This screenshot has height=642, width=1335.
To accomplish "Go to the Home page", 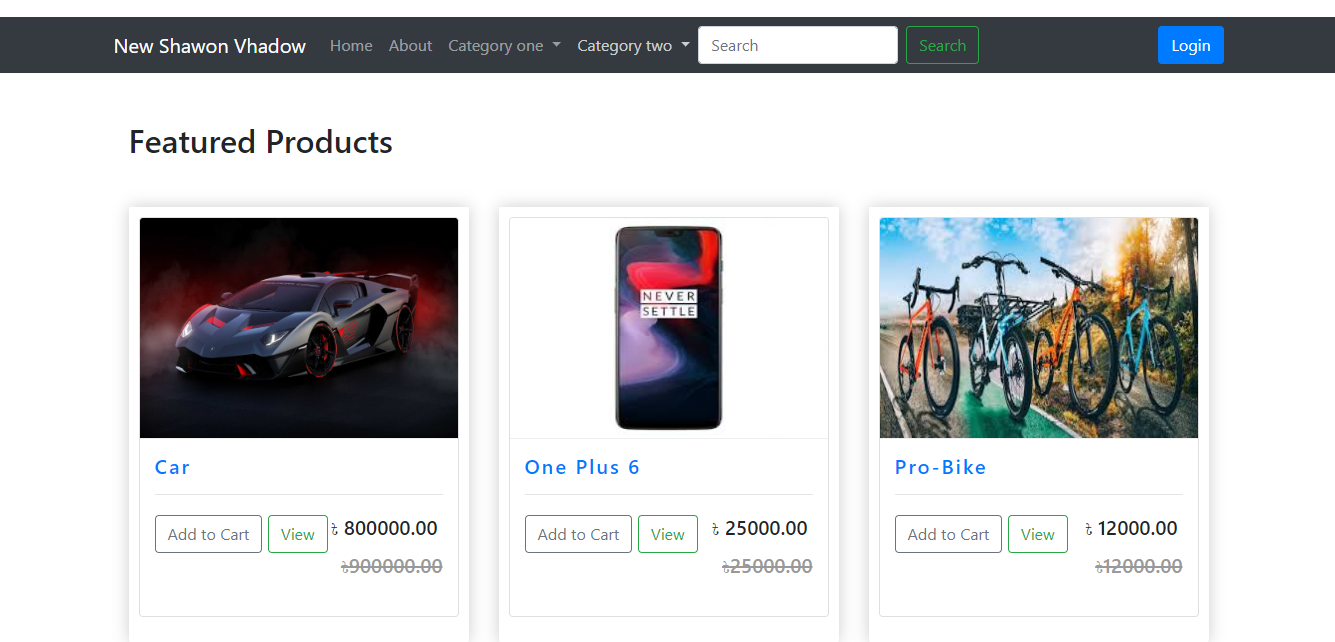I will pos(351,46).
